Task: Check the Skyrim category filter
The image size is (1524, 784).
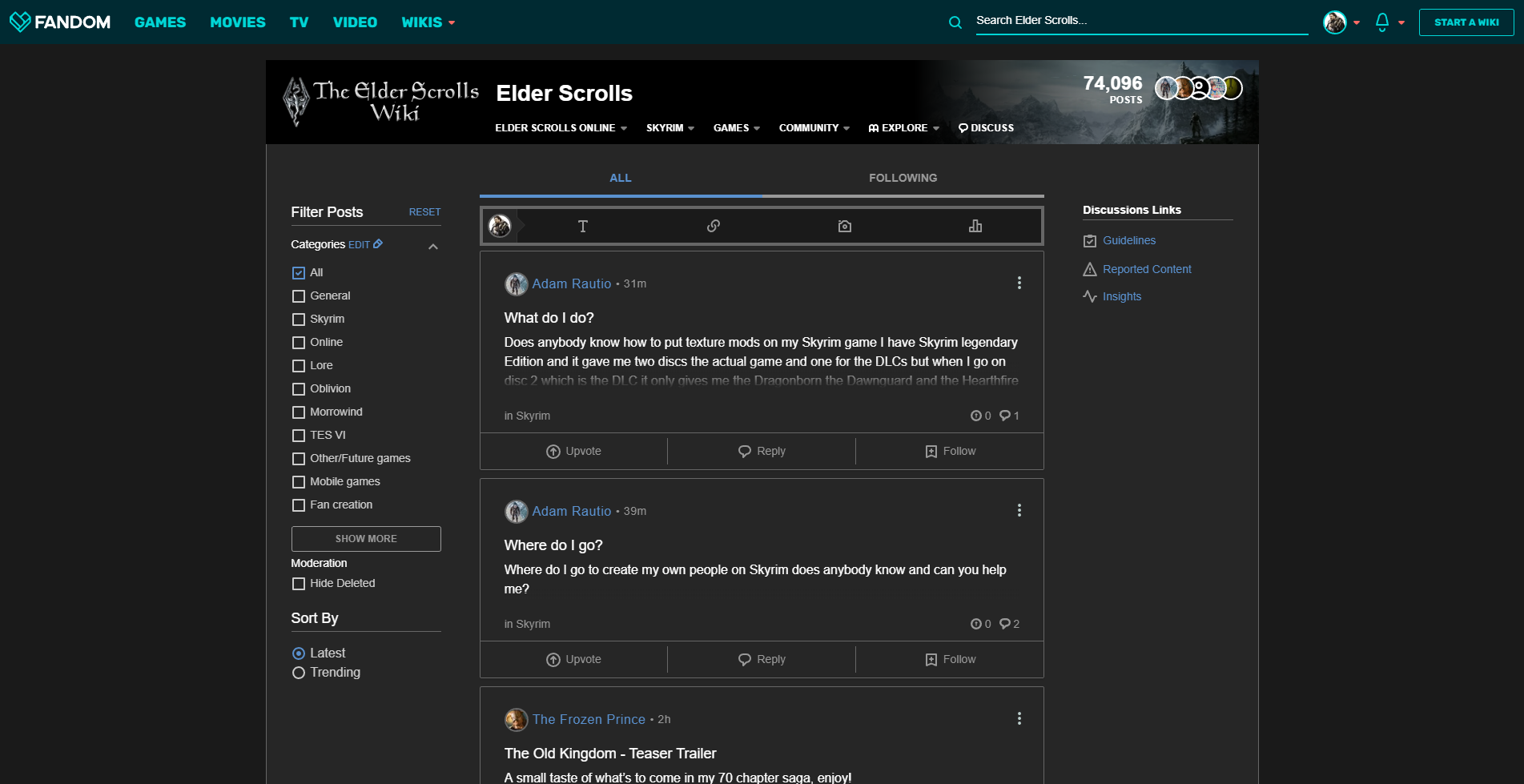Action: click(299, 320)
